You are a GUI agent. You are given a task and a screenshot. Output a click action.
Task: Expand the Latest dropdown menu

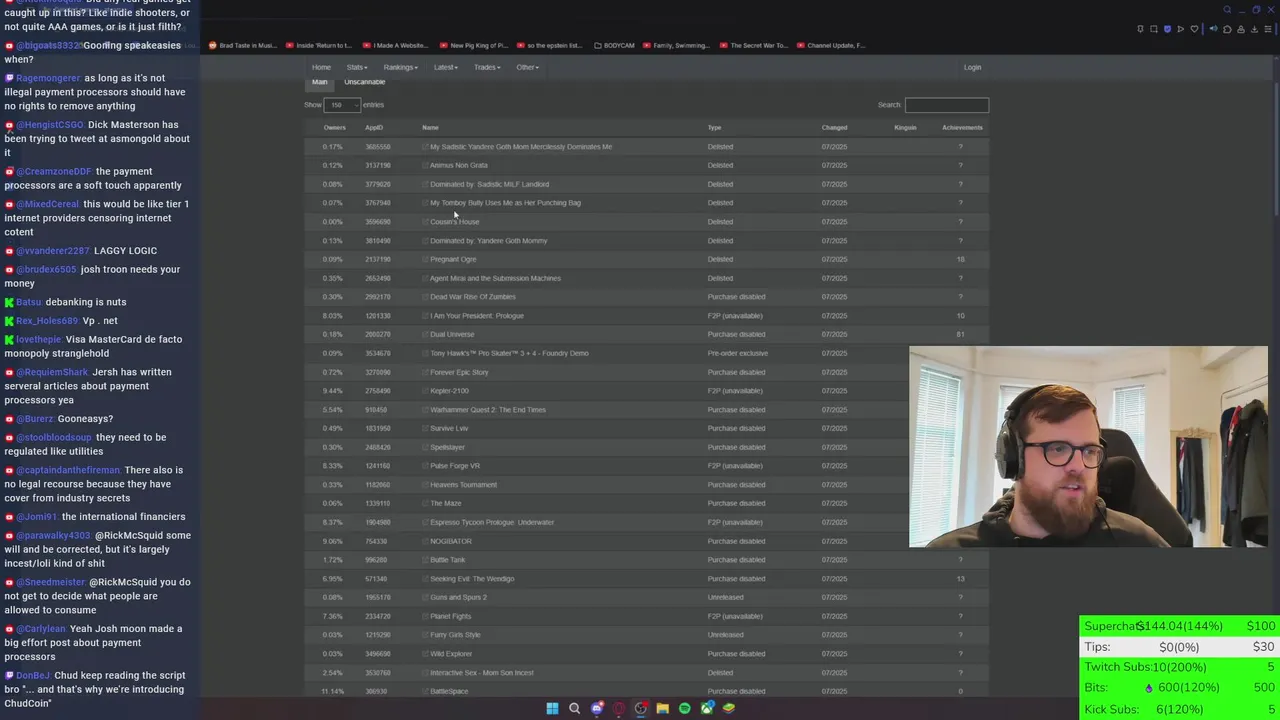[x=446, y=67]
